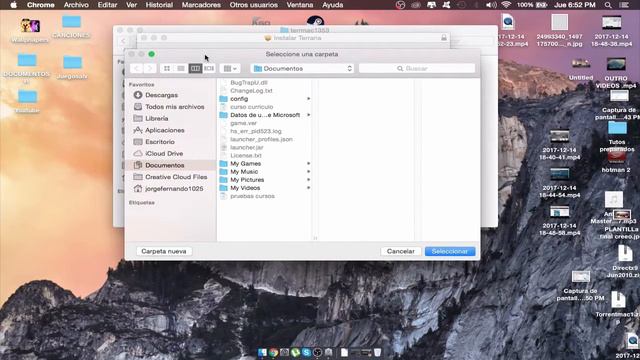The height and width of the screenshot is (360, 640).
Task: Select the config folder
Action: coord(265,99)
